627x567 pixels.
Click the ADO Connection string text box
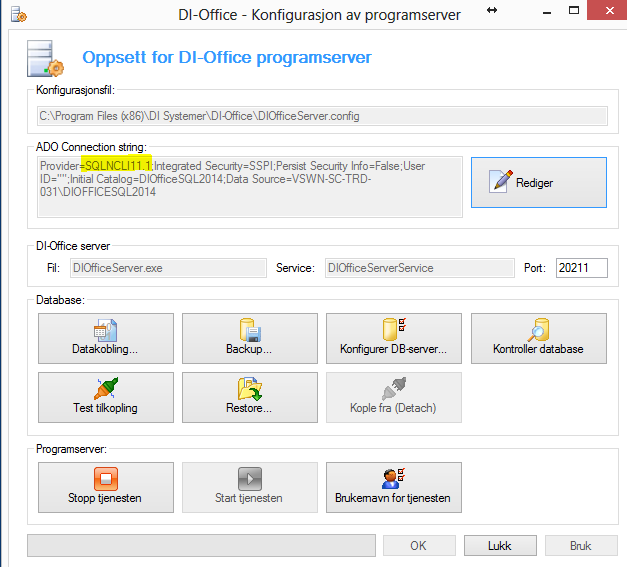coord(250,187)
